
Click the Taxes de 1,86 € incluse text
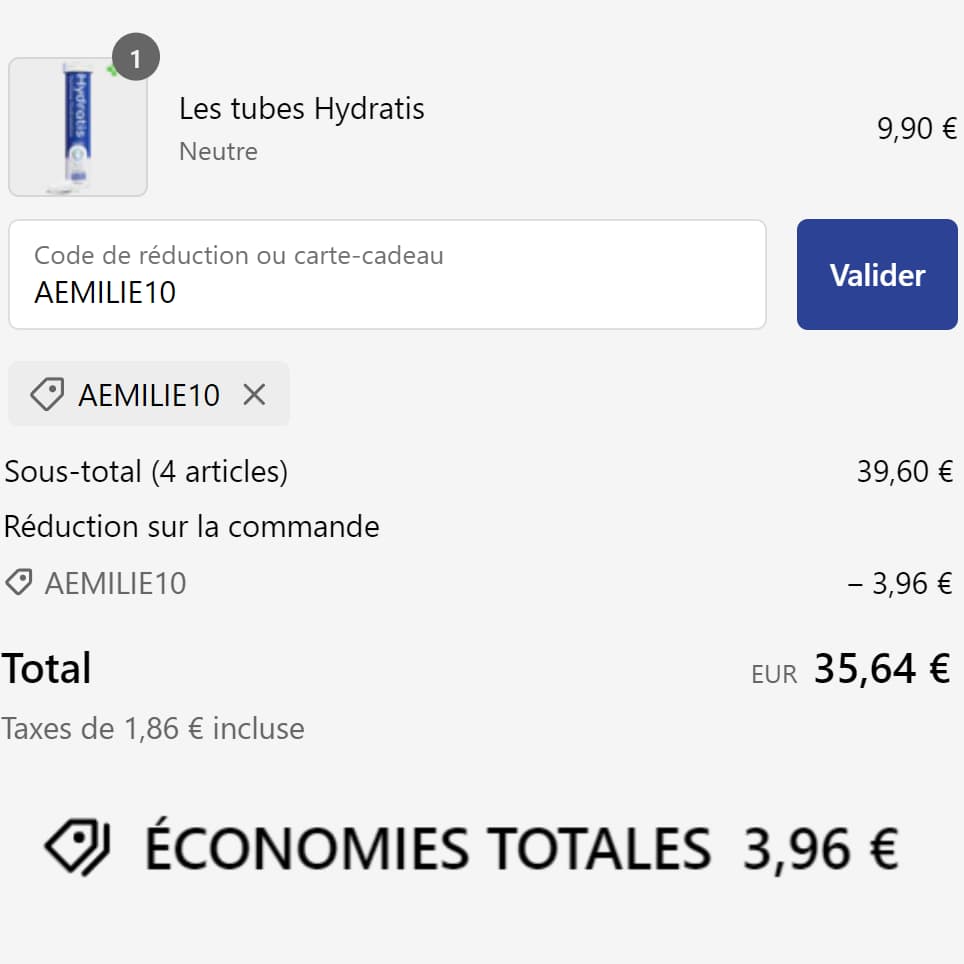pos(152,728)
